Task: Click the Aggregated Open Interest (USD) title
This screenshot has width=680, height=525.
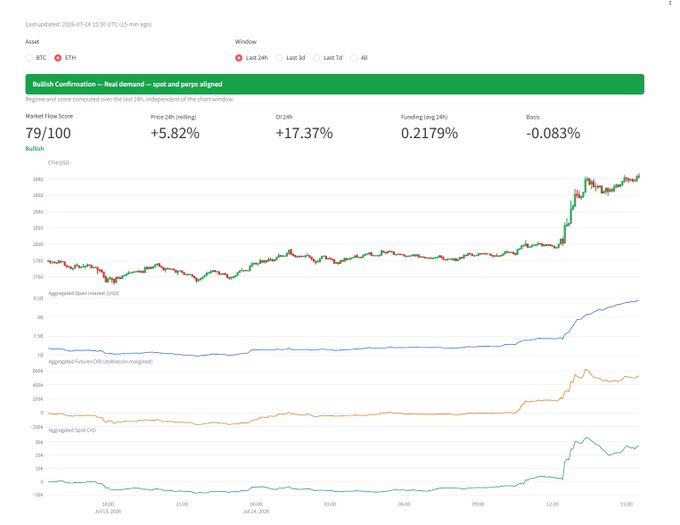Action: coord(84,293)
